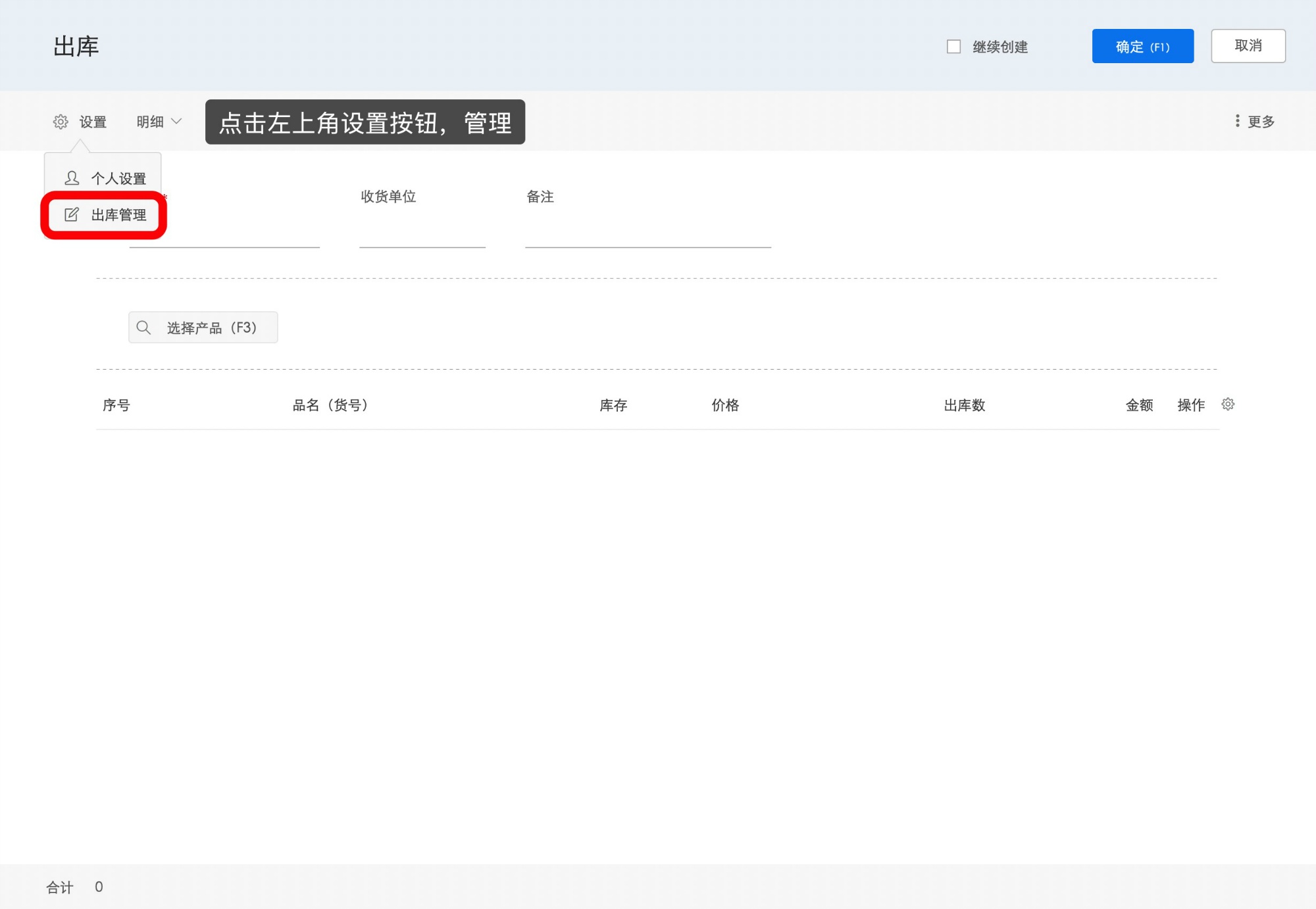Click the 金额 column header
Image resolution: width=1316 pixels, height=909 pixels.
tap(1139, 405)
